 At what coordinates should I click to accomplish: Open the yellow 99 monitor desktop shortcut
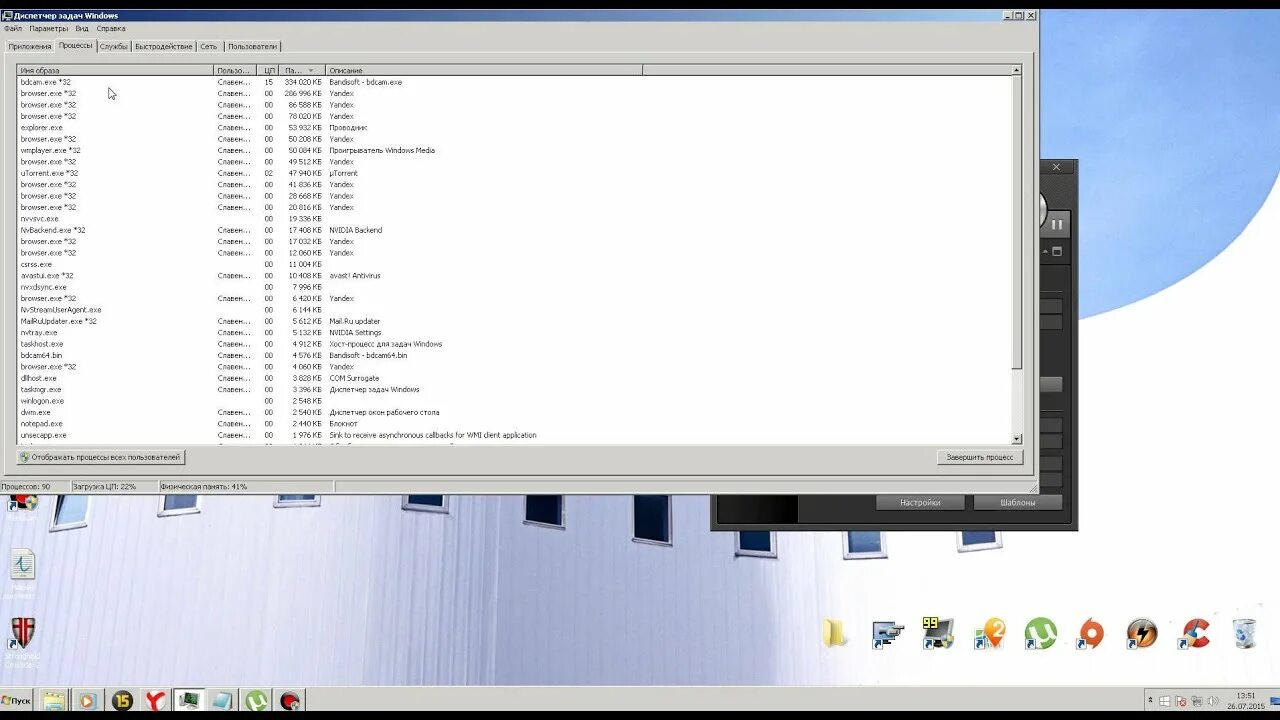point(938,633)
